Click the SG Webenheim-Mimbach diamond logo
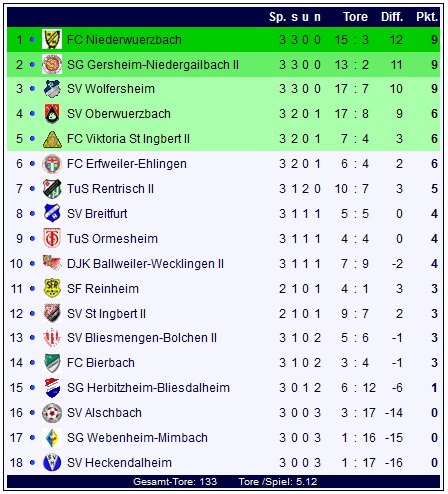The image size is (448, 494). (x=52, y=438)
